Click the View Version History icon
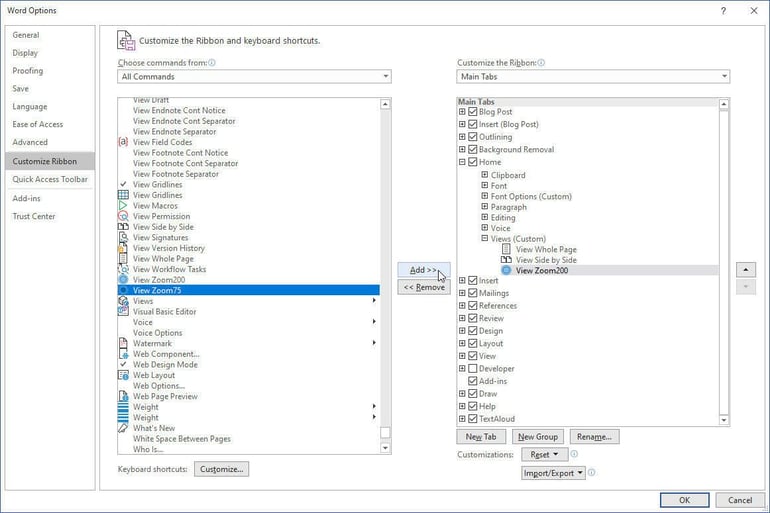This screenshot has height=513, width=770. click(123, 248)
